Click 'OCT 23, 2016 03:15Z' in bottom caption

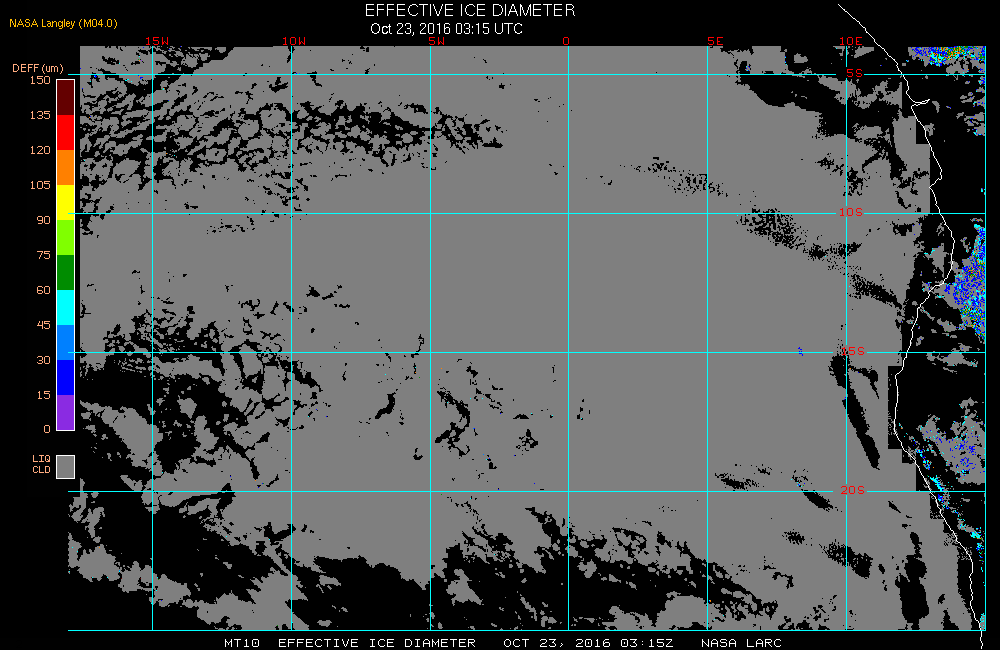[588, 643]
